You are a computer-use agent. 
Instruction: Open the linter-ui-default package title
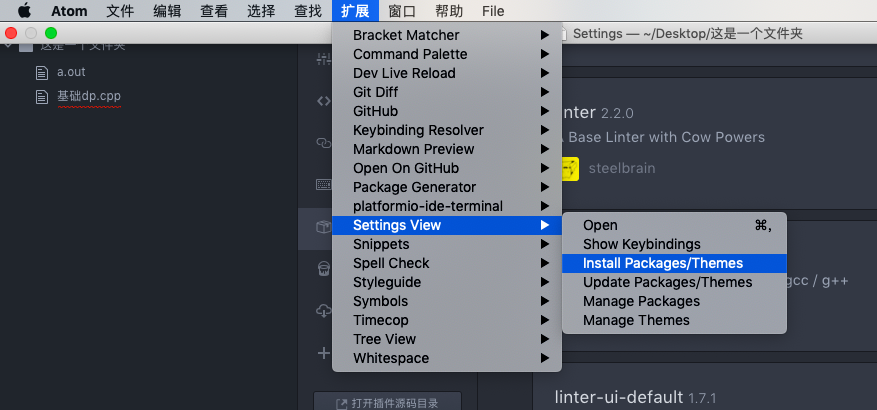pos(619,397)
